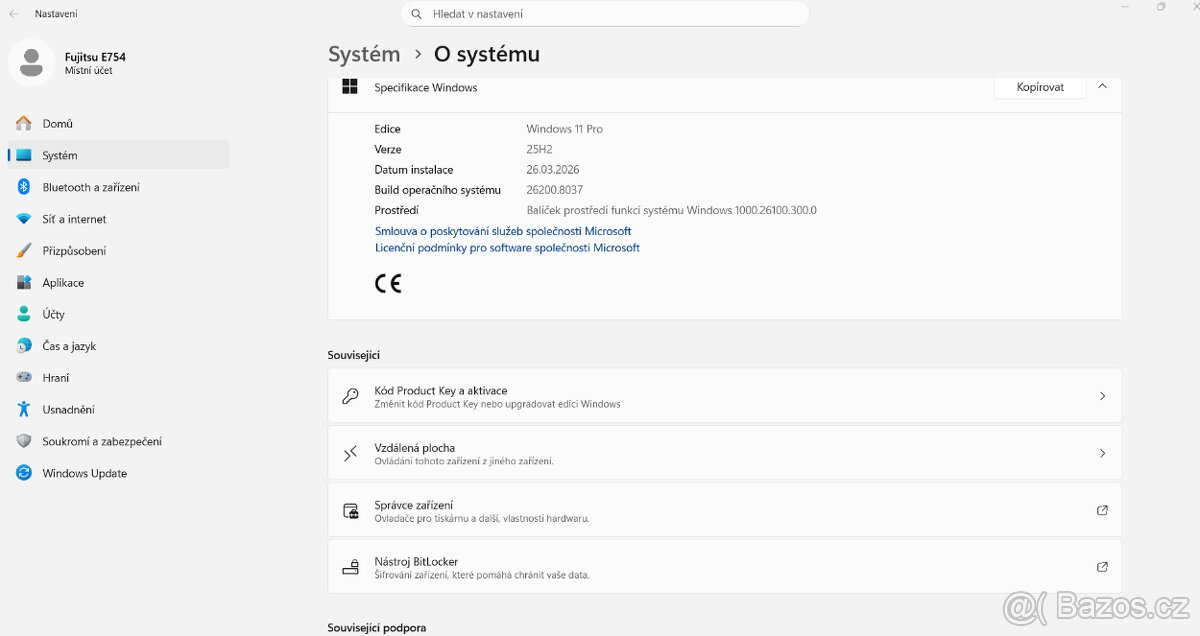Click the Čas a jazyk globe icon

click(x=24, y=346)
